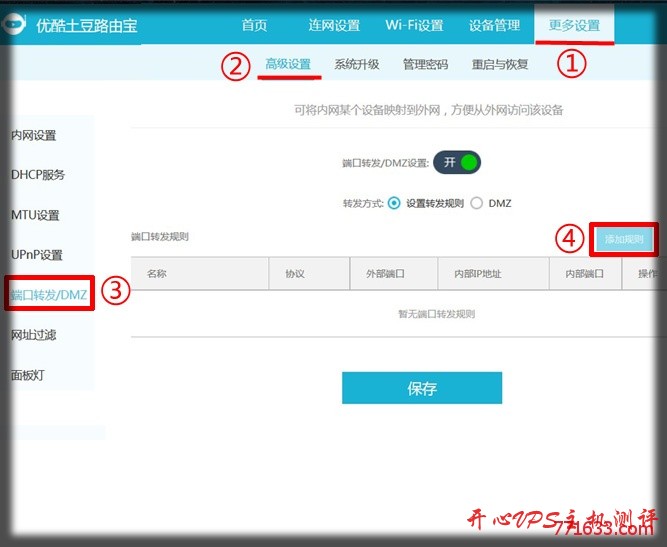Go to 管理密码 submenu
667x547 pixels.
[425, 64]
